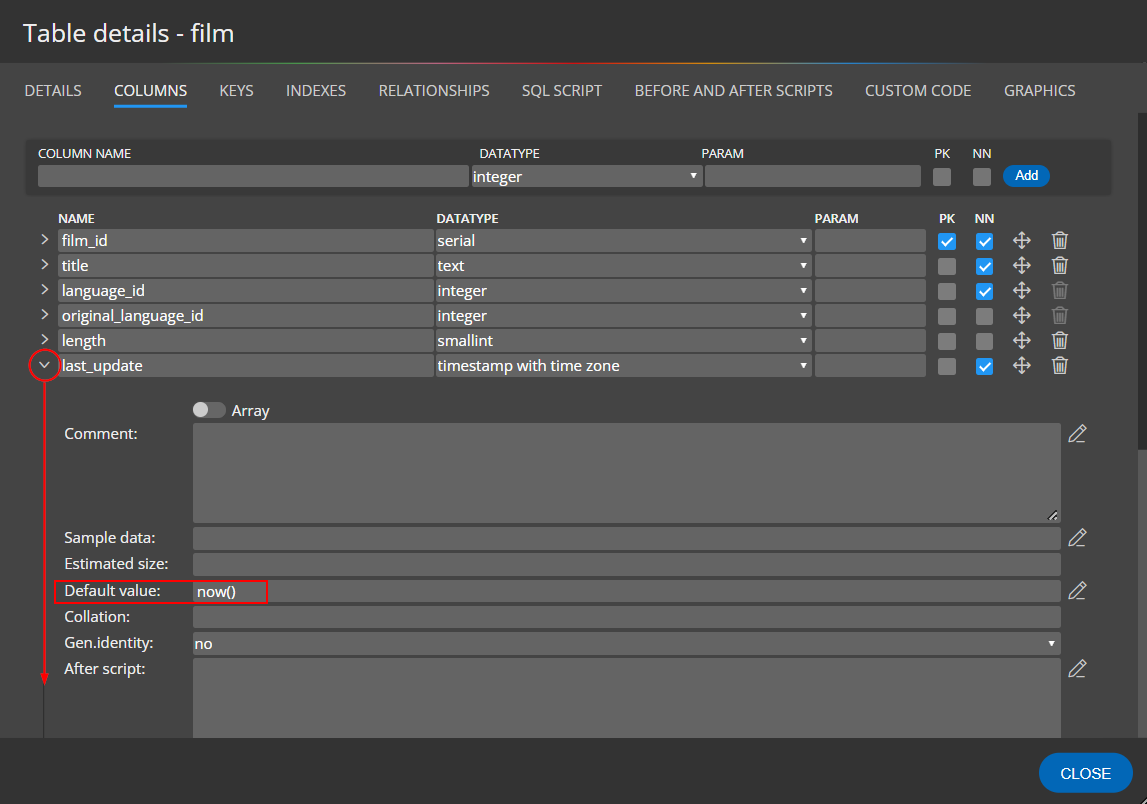Open Sample data pencil editor

(x=1077, y=537)
